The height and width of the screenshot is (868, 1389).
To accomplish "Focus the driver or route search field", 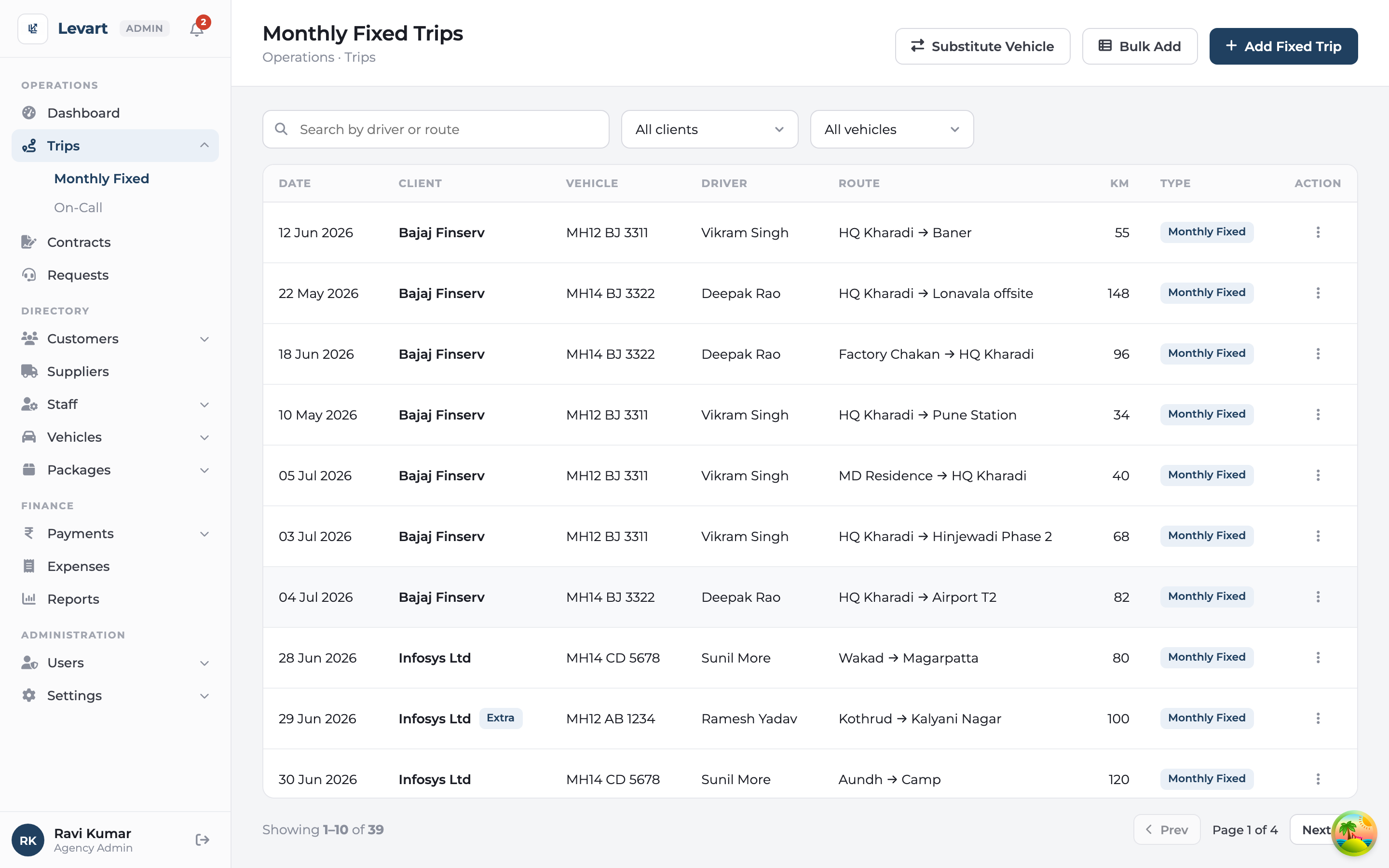I will click(436, 129).
